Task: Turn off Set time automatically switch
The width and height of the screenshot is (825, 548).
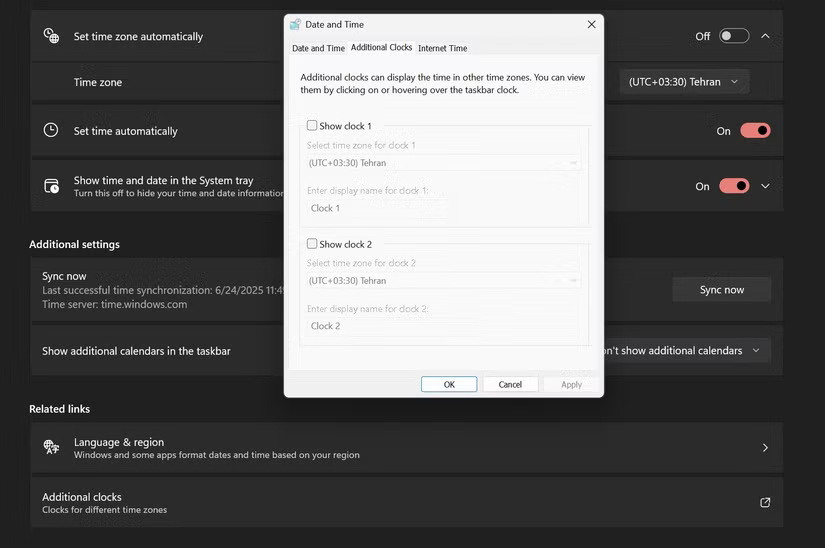Action: pos(755,130)
